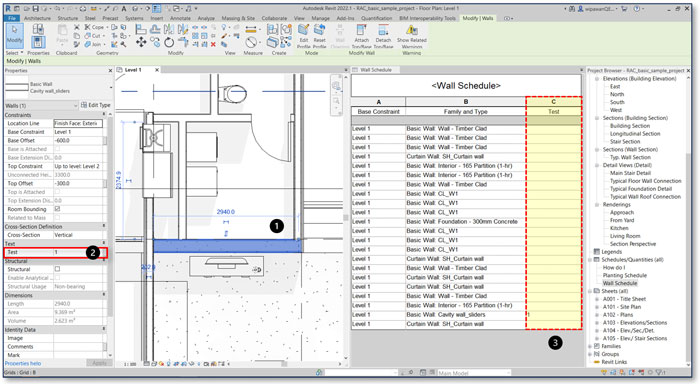Click the red Delete X icon
This screenshot has width=700, height=384.
213,44
